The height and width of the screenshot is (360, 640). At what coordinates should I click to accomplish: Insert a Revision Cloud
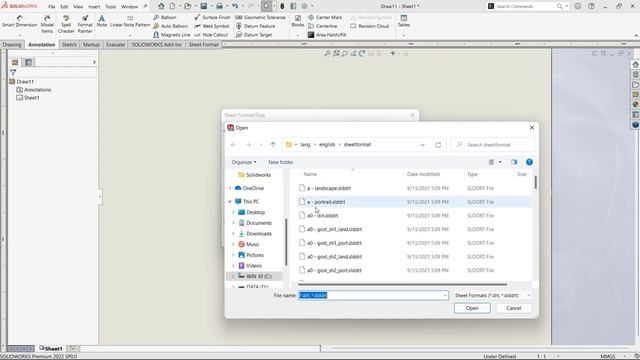(369, 26)
